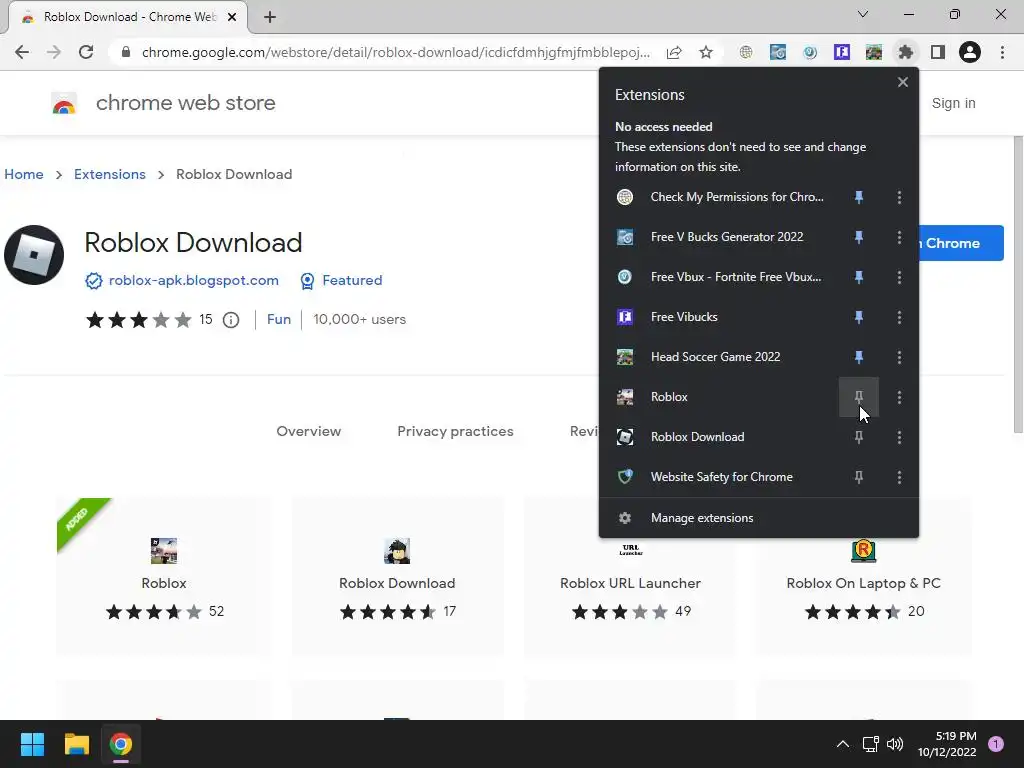This screenshot has width=1024, height=768.
Task: Click Free Vbux round toolbar icon
Action: [x=810, y=52]
